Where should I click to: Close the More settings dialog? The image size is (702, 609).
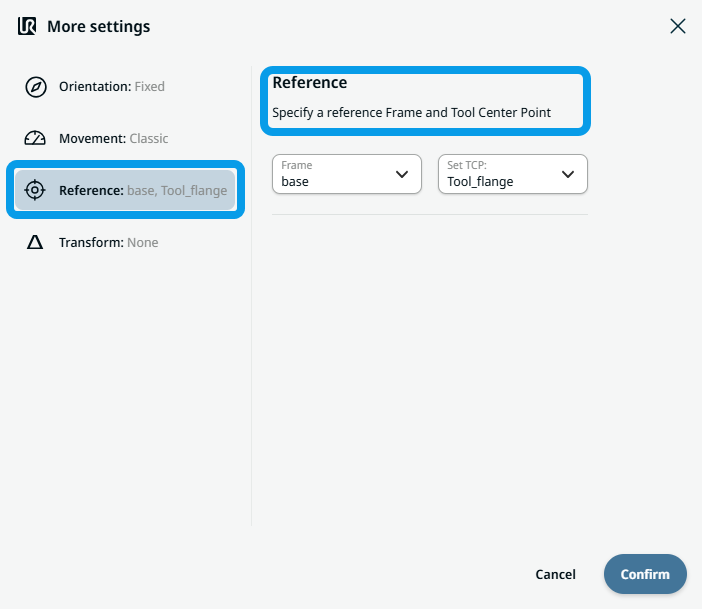[x=678, y=27]
